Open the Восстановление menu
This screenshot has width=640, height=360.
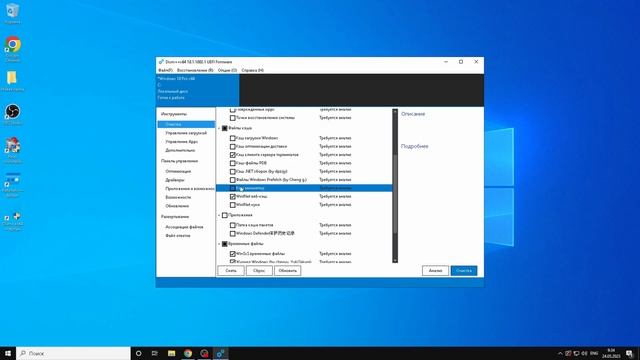[x=195, y=70]
